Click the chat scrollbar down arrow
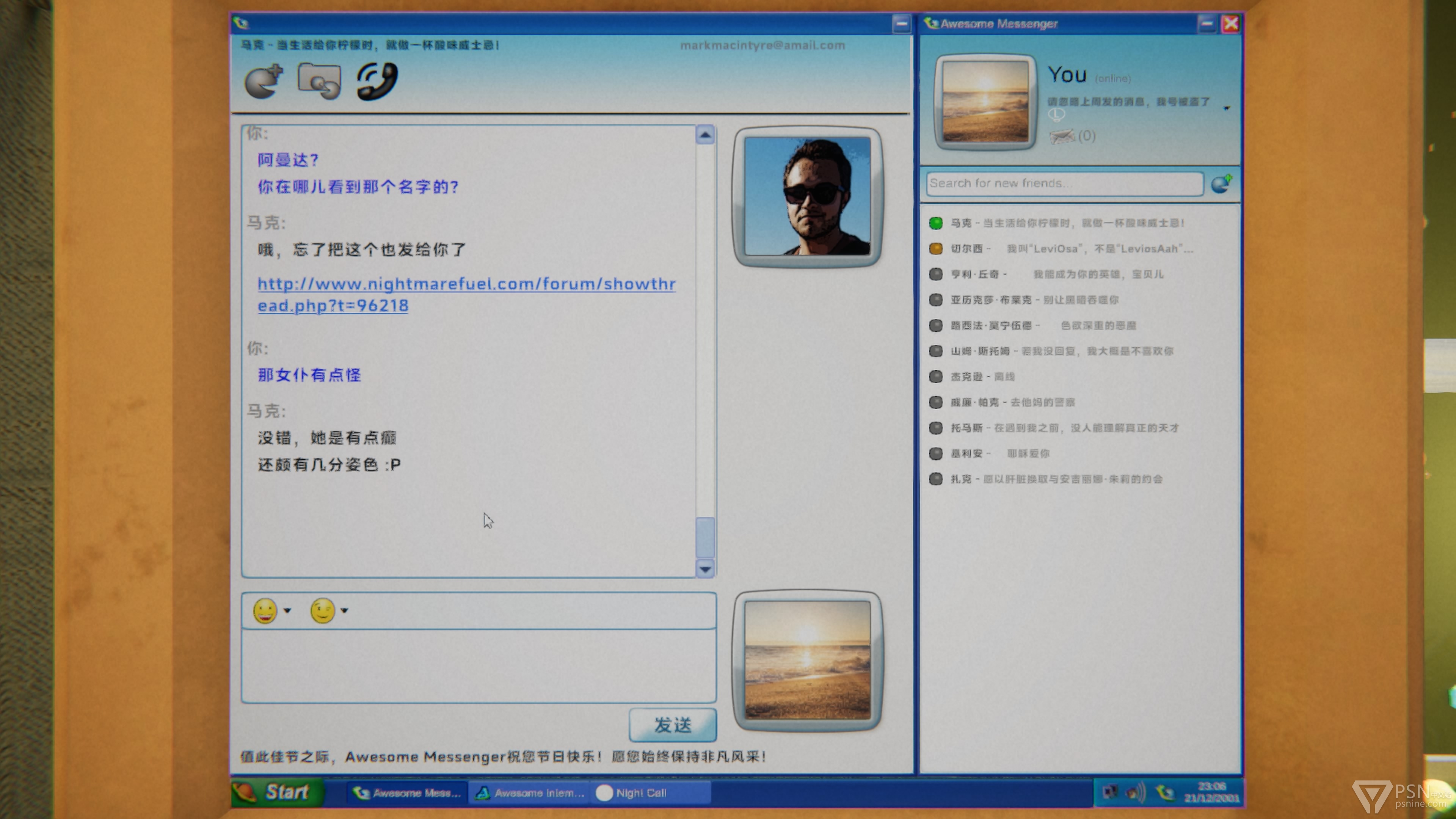This screenshot has height=819, width=1456. [x=705, y=569]
